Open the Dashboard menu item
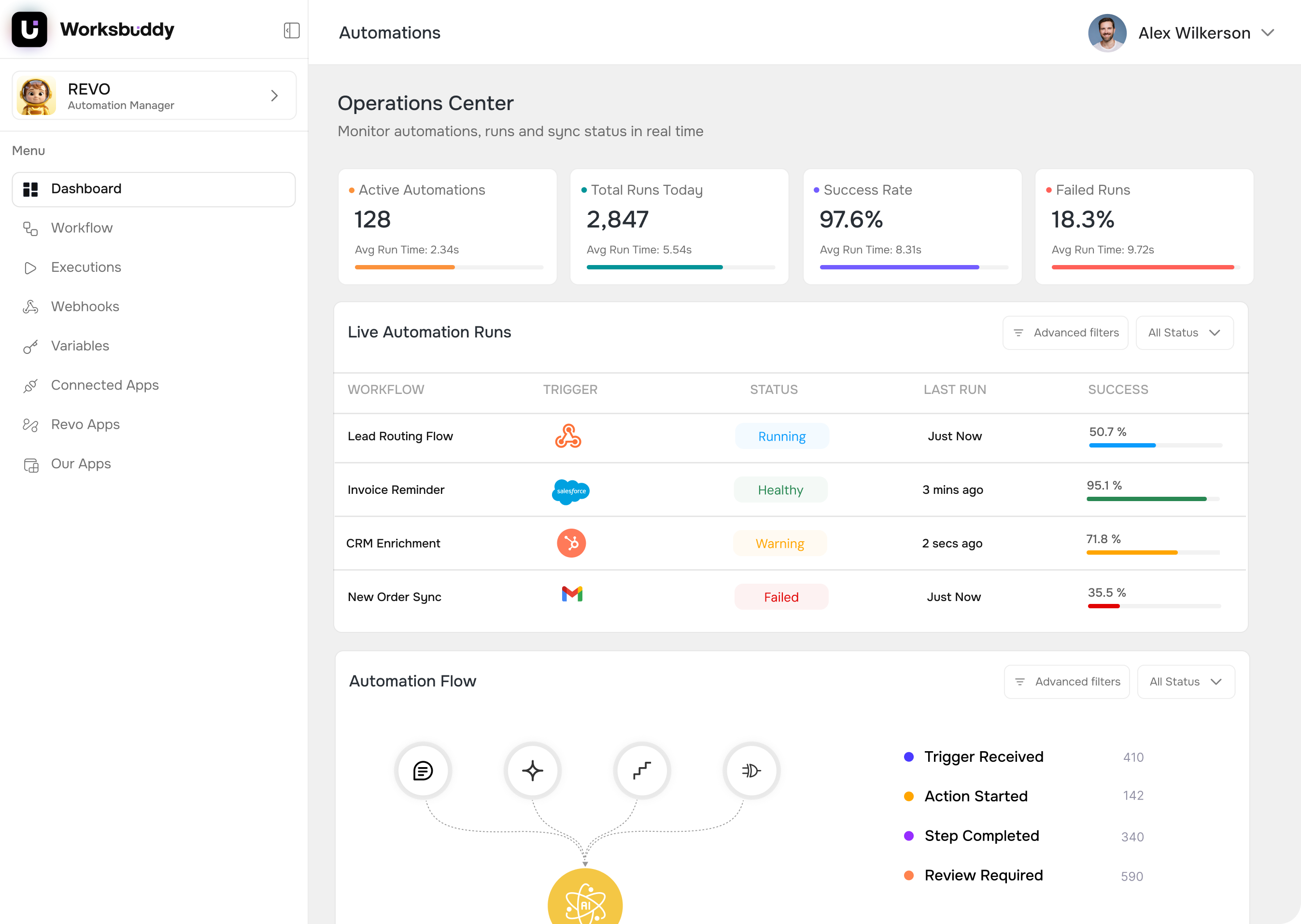The width and height of the screenshot is (1301, 924). point(154,189)
